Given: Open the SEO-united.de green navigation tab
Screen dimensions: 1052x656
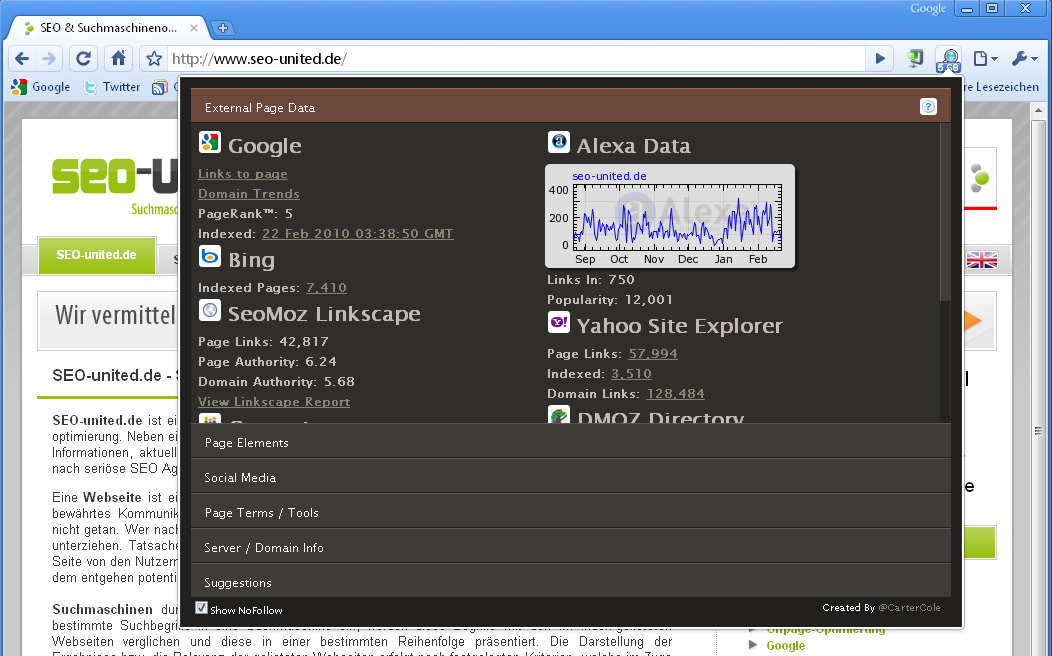Looking at the screenshot, I should 97,255.
